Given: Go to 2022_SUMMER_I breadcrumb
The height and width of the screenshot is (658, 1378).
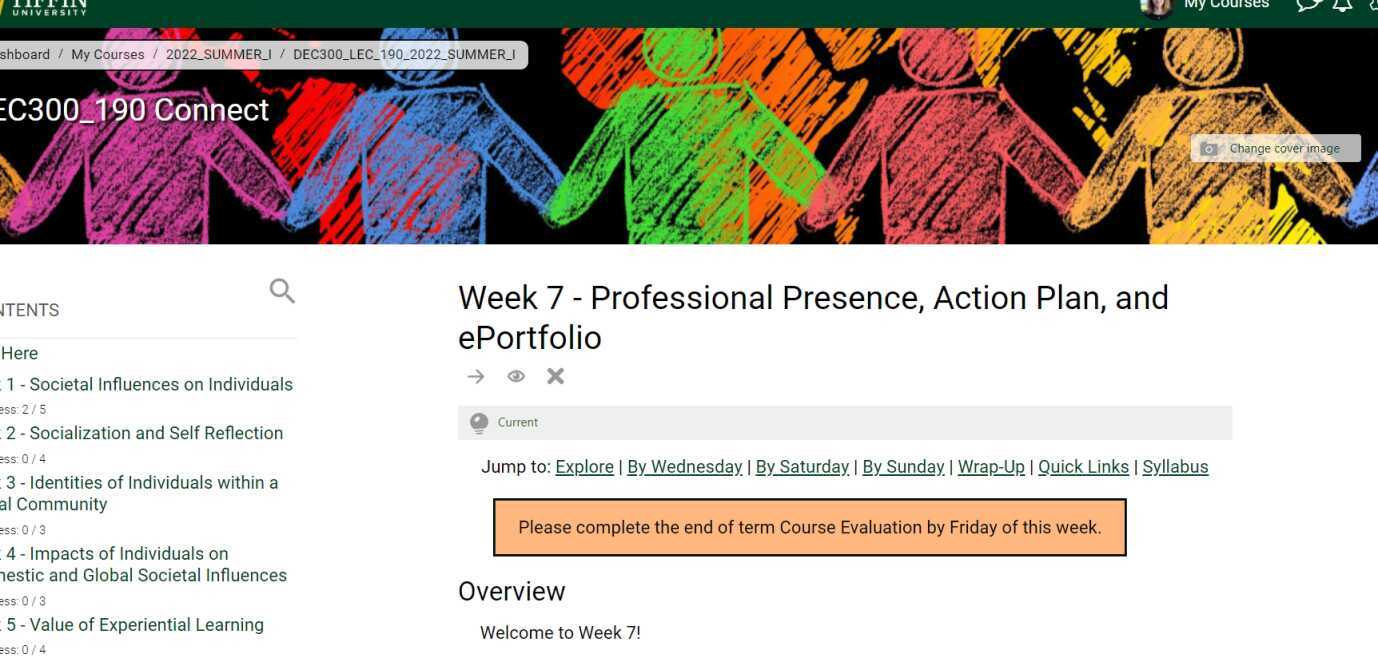Looking at the screenshot, I should coord(218,55).
